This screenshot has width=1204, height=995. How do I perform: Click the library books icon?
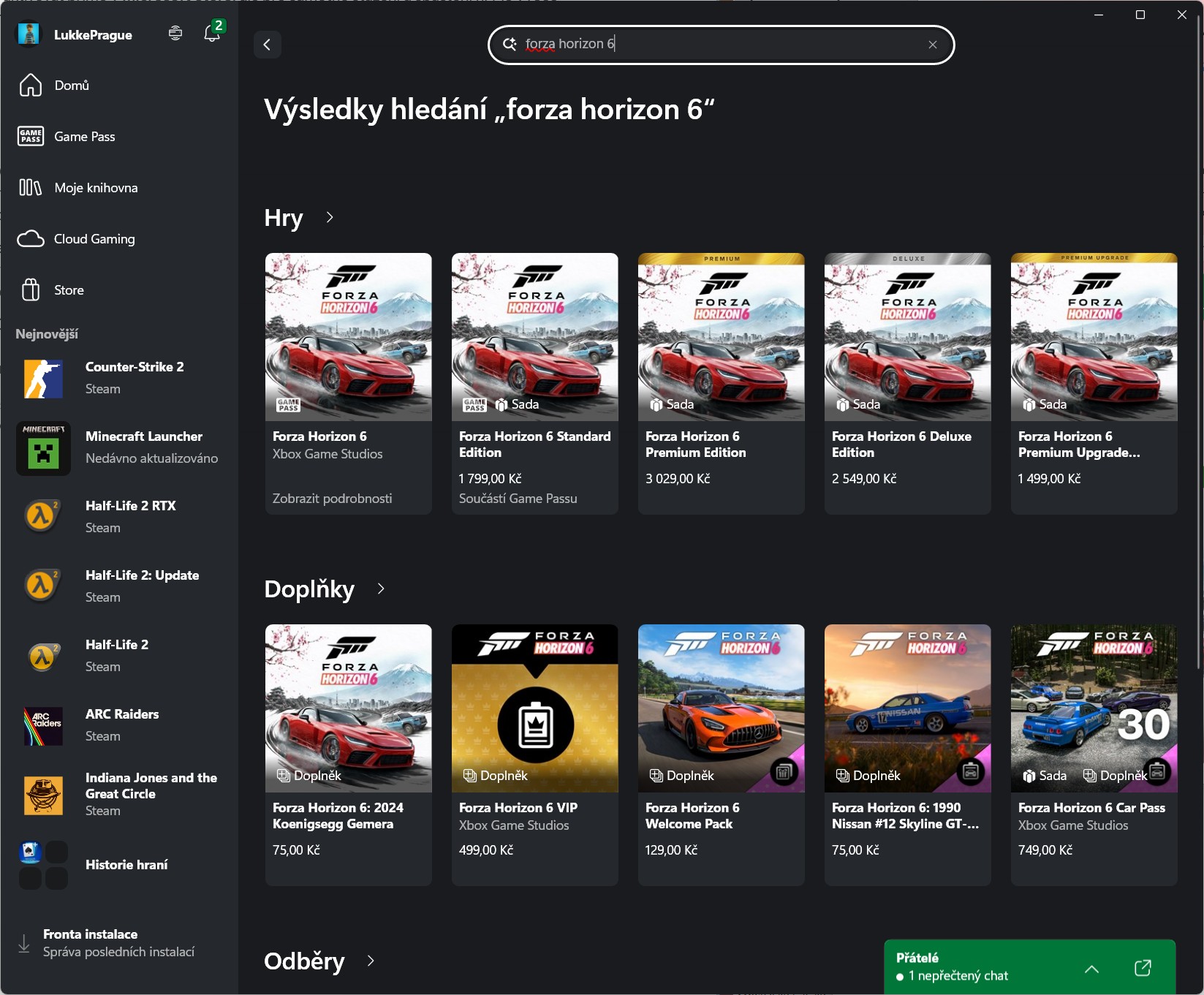pyautogui.click(x=31, y=188)
